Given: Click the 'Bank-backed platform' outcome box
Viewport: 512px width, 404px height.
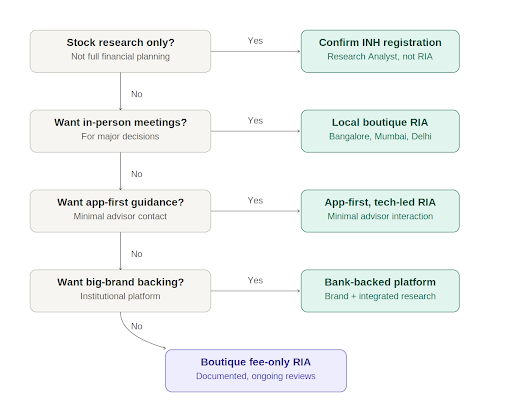Looking at the screenshot, I should (x=380, y=291).
